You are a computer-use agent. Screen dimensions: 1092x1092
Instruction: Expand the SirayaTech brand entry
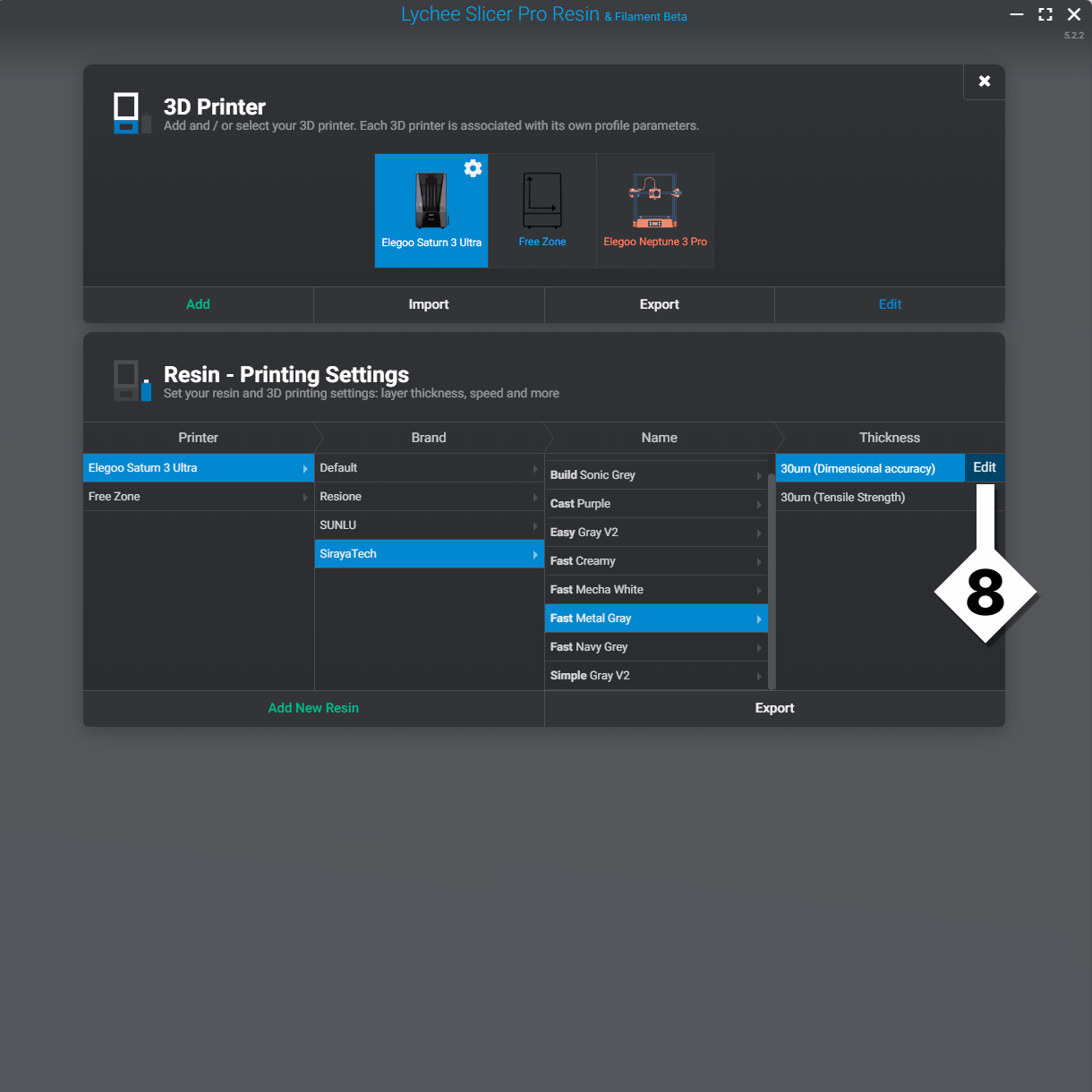(x=535, y=554)
